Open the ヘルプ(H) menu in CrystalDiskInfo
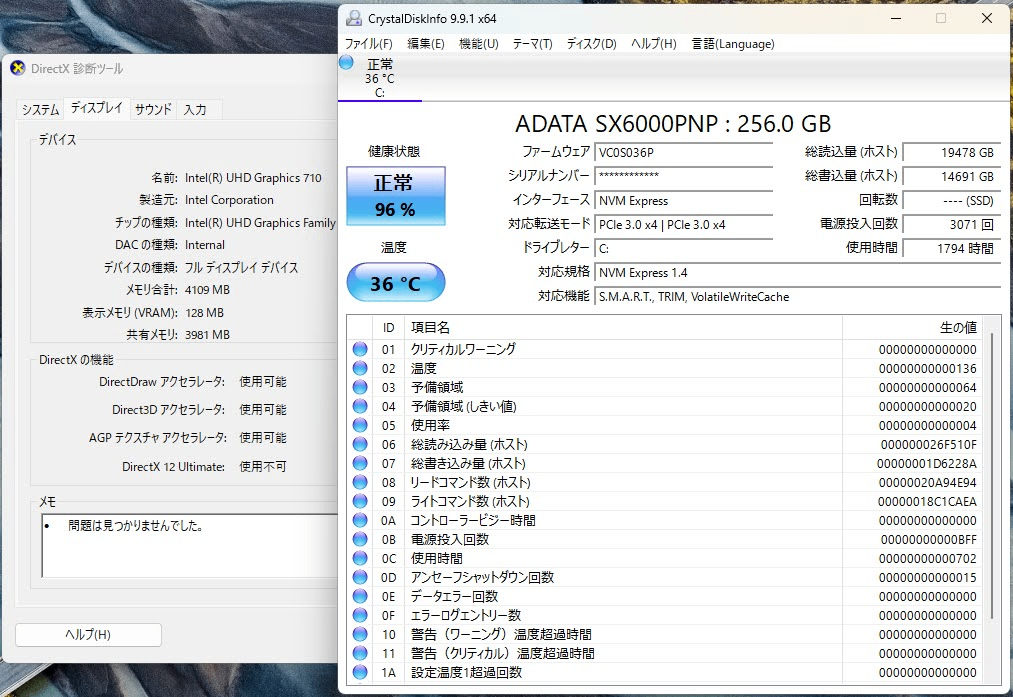Image resolution: width=1013 pixels, height=697 pixels. [x=654, y=44]
